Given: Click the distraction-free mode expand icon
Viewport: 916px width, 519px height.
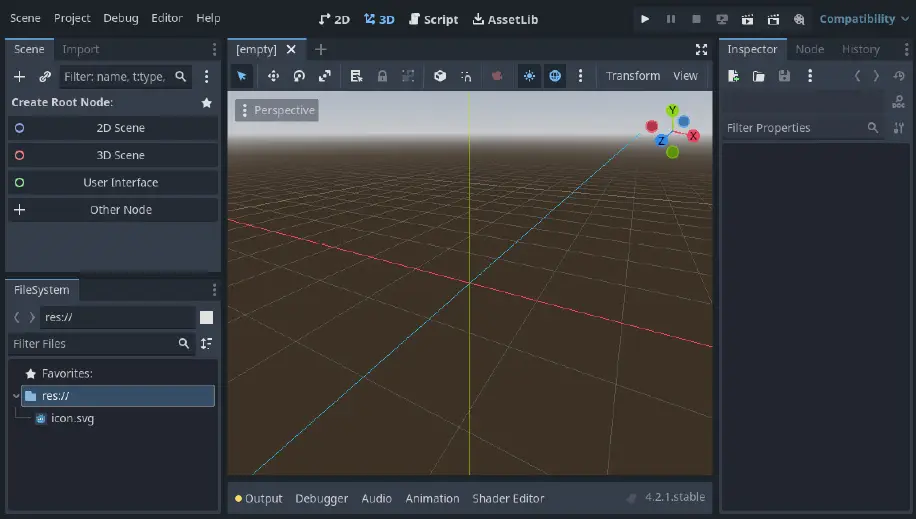Looking at the screenshot, I should (x=701, y=49).
